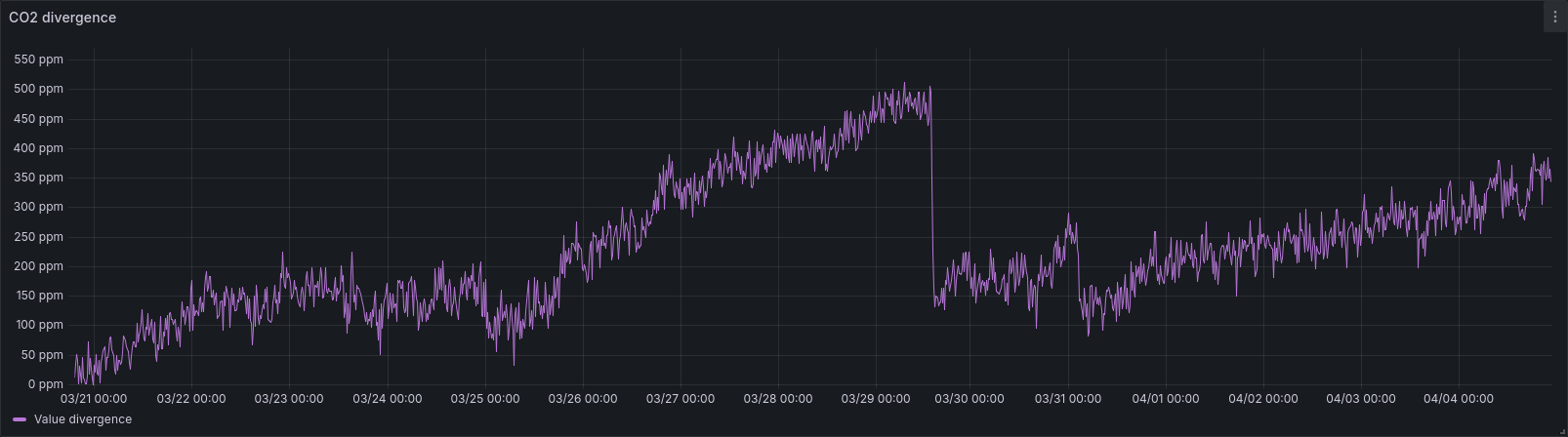Click the lowest dip just after 03/25 00:00
Viewport: 1568px width, 437px height.
pos(514,363)
